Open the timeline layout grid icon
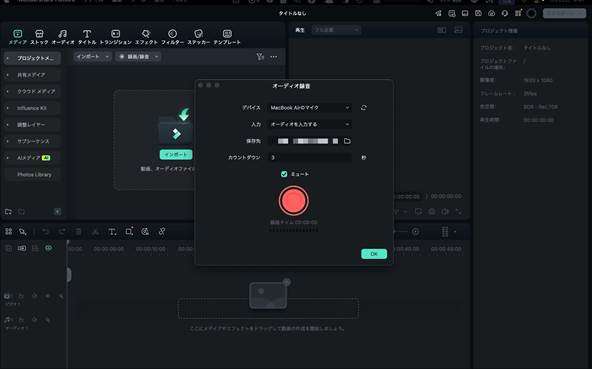The height and width of the screenshot is (369, 592). pyautogui.click(x=8, y=232)
